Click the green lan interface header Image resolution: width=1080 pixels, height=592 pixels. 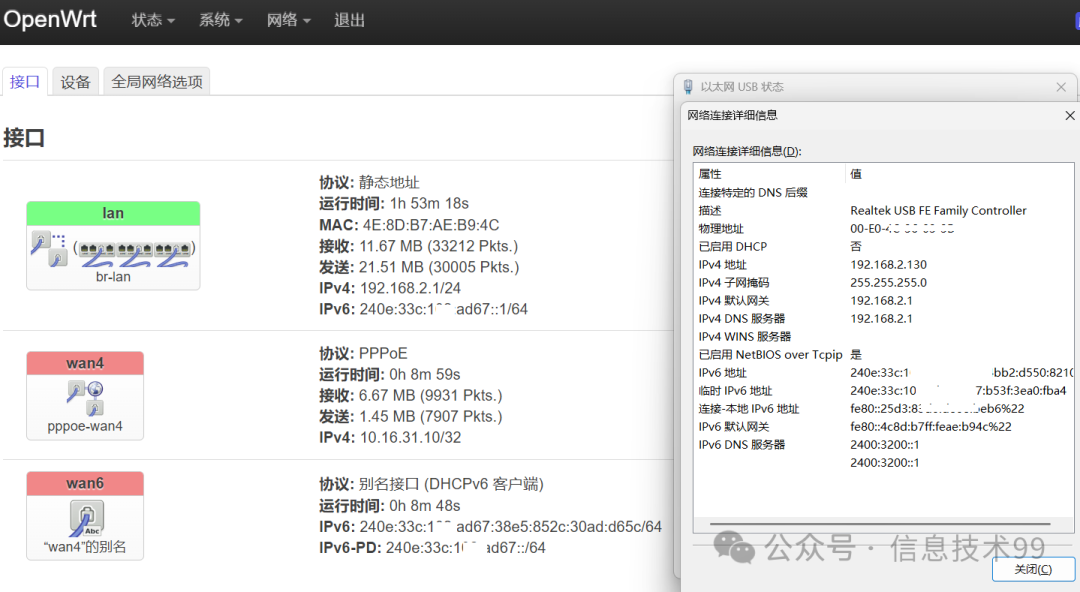click(113, 213)
